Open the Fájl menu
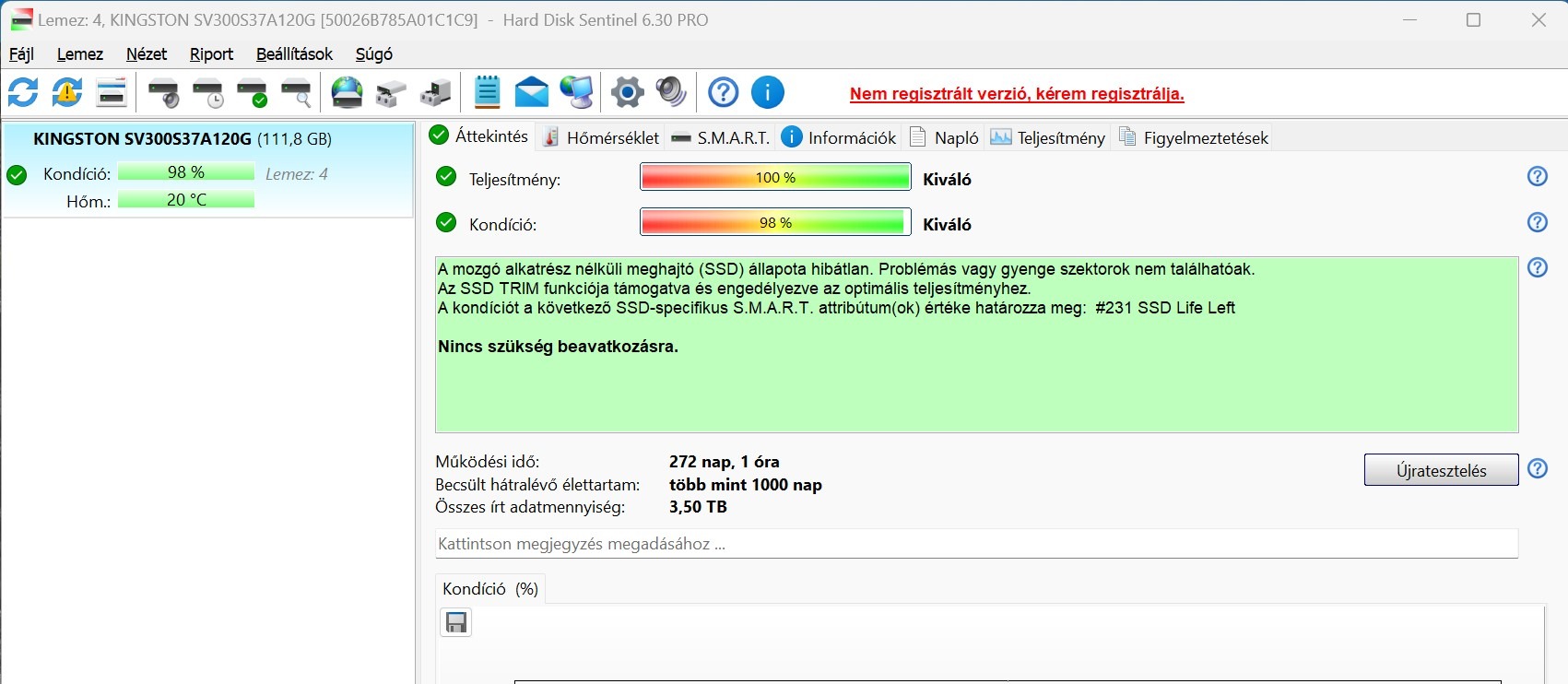 (x=21, y=54)
